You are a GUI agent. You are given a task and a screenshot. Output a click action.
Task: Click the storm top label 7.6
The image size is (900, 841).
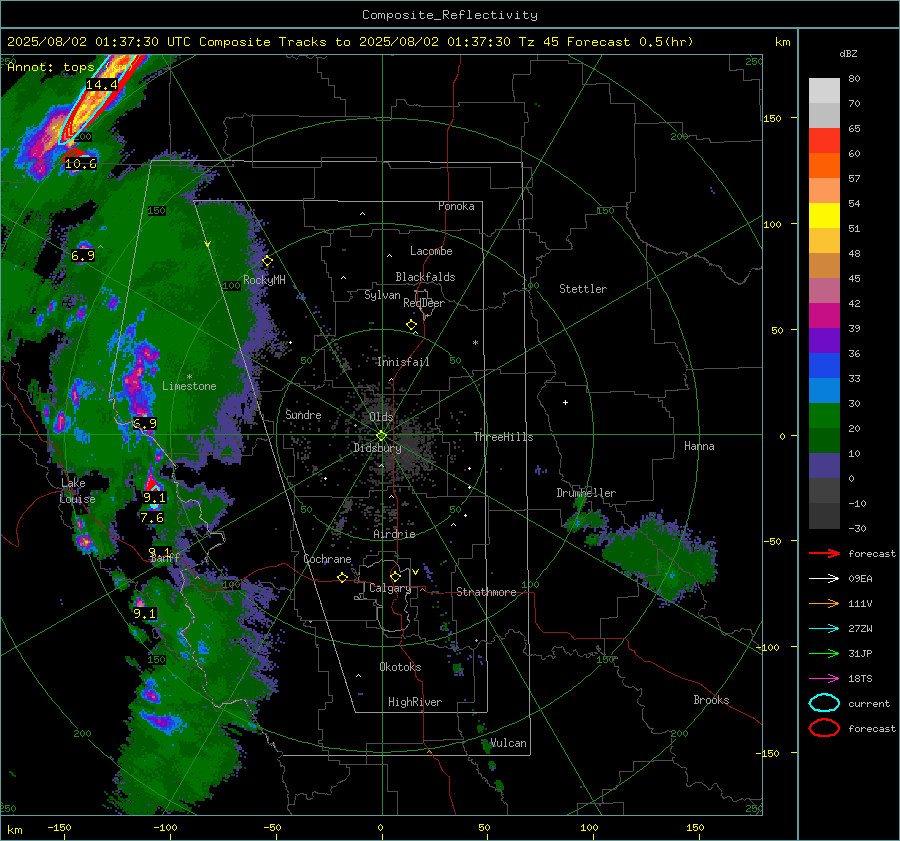(x=152, y=518)
